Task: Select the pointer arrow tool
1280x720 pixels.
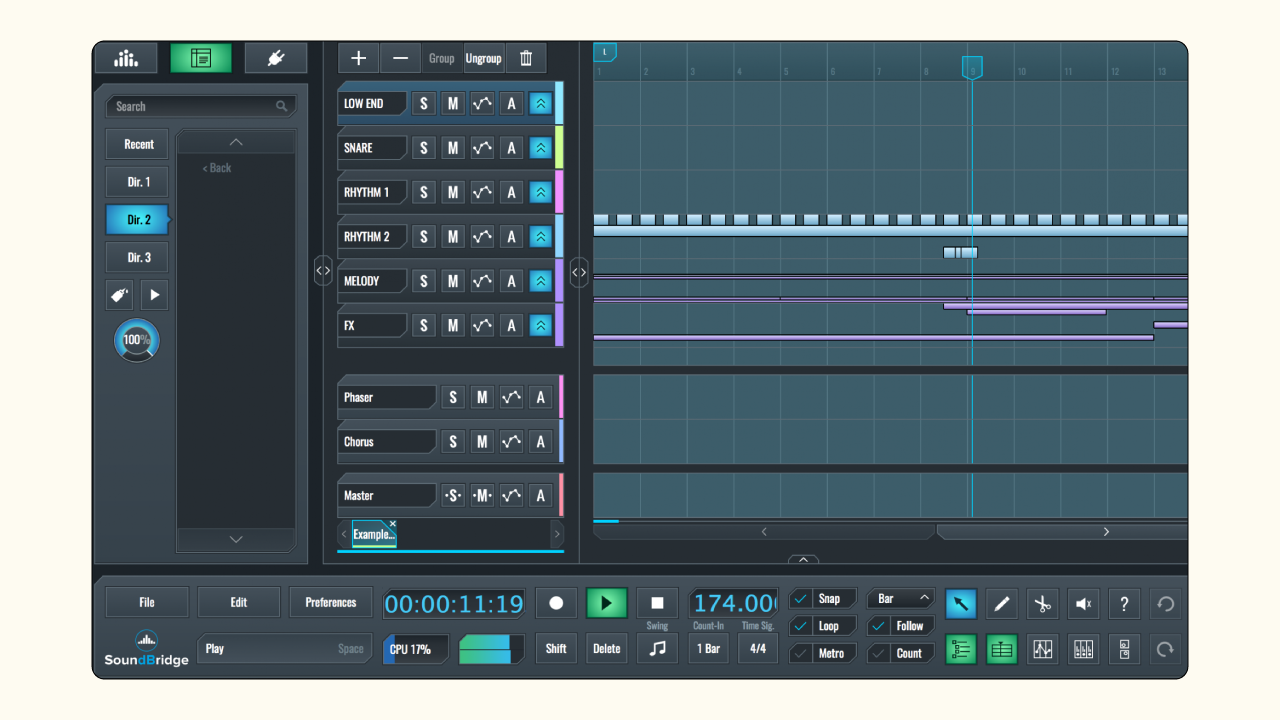Action: point(961,603)
